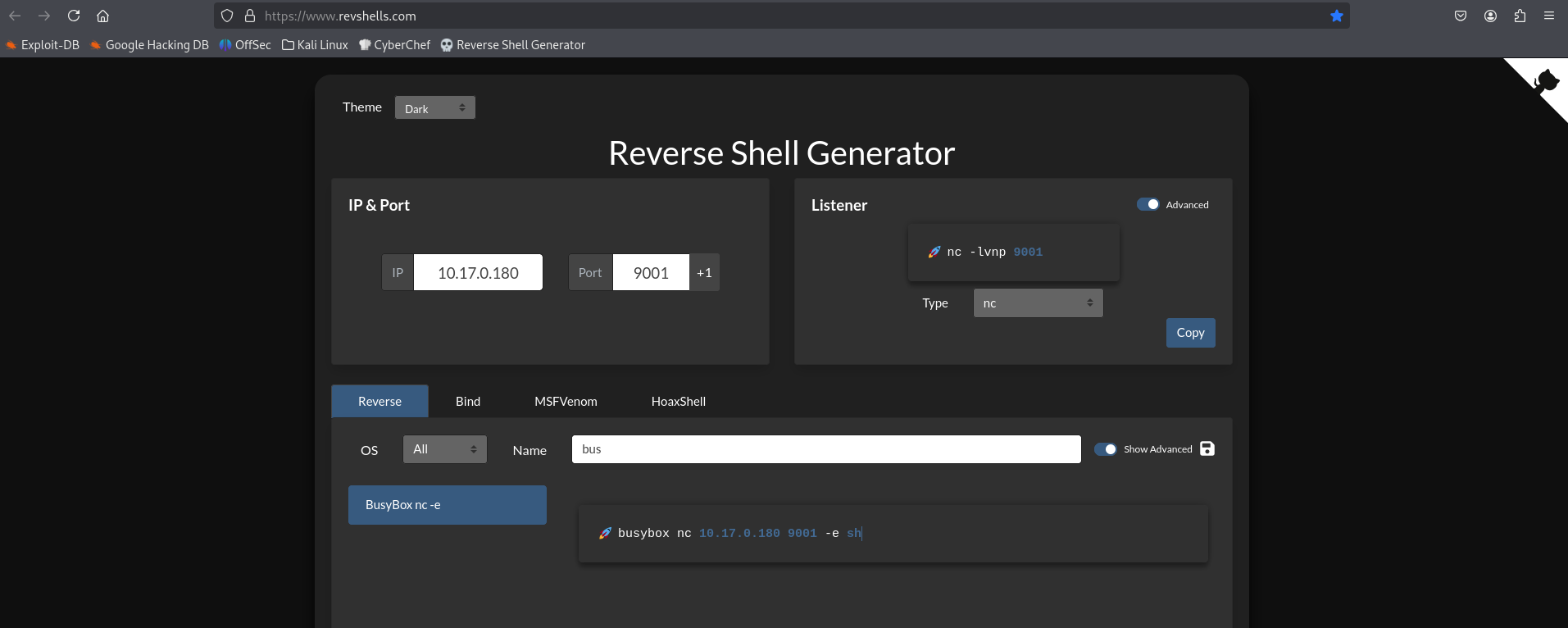Click the Port input field 9001
This screenshot has width=1568, height=628.
[x=651, y=272]
